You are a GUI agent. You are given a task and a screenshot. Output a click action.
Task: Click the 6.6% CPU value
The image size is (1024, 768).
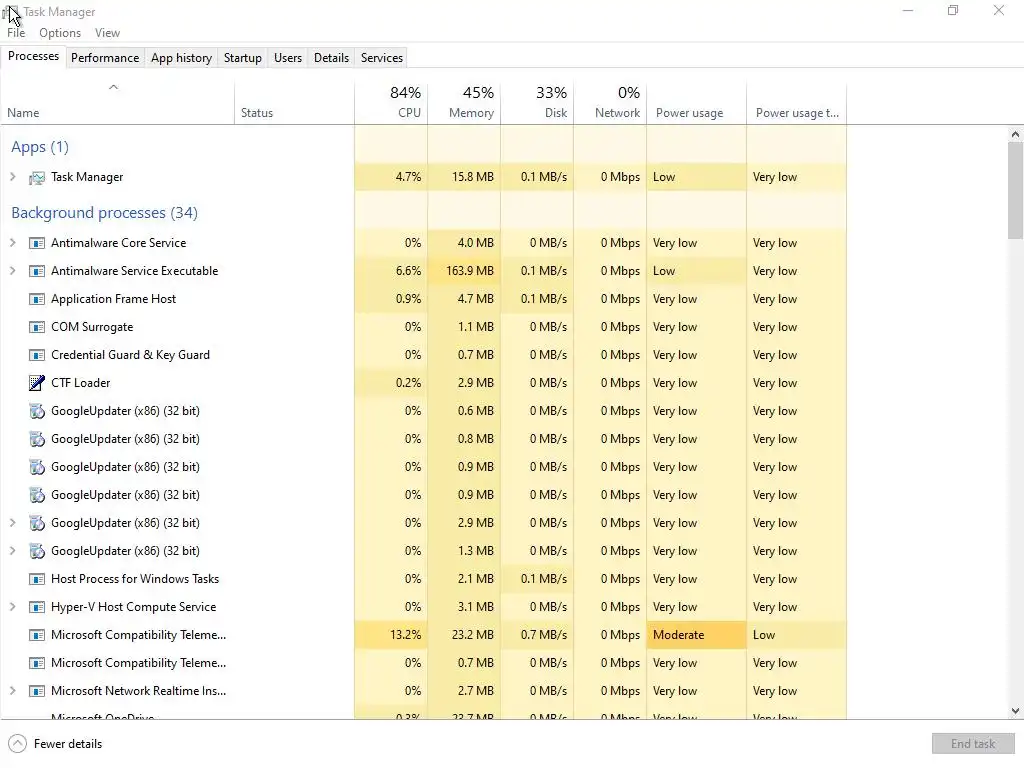click(x=408, y=271)
